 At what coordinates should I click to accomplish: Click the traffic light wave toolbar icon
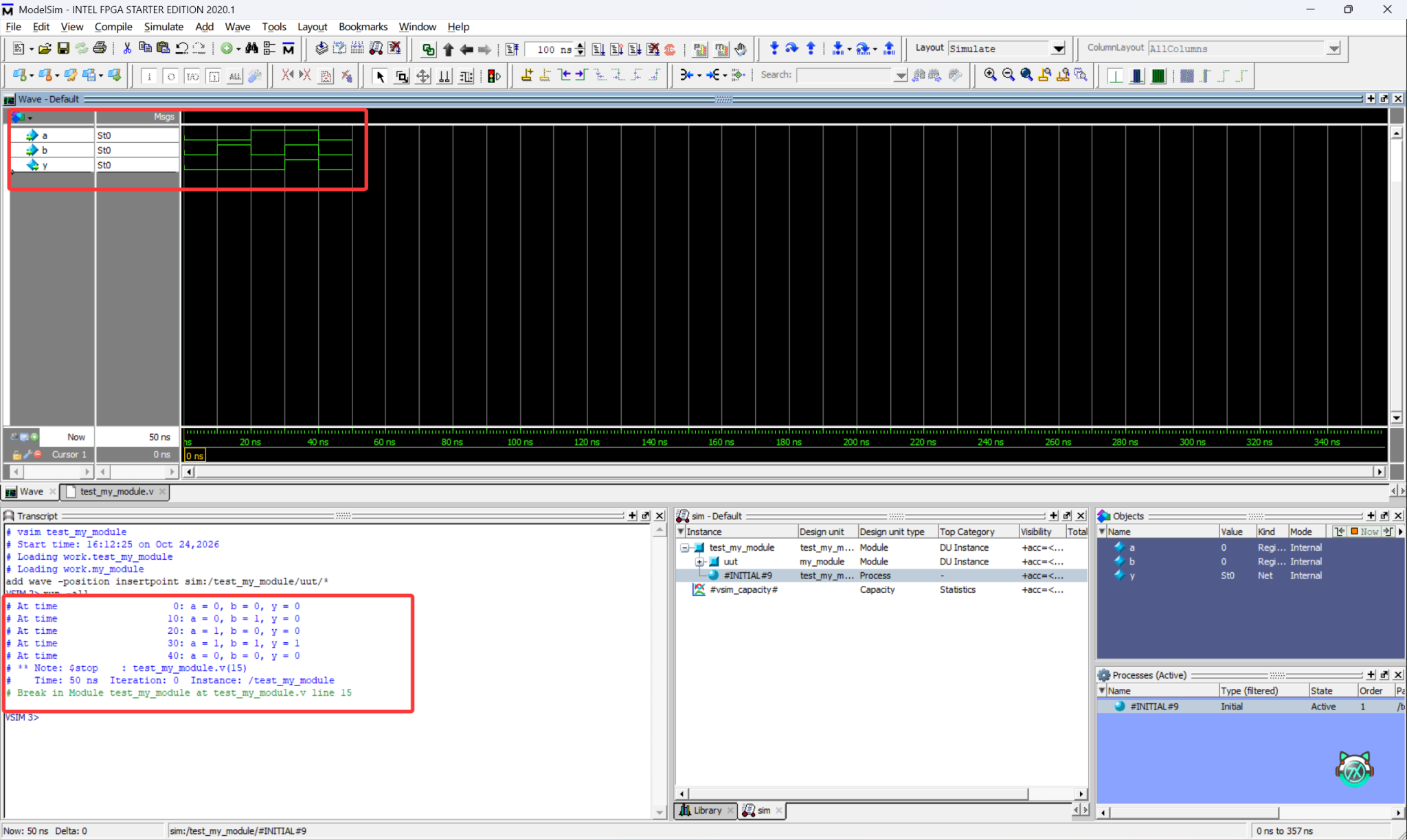point(494,76)
